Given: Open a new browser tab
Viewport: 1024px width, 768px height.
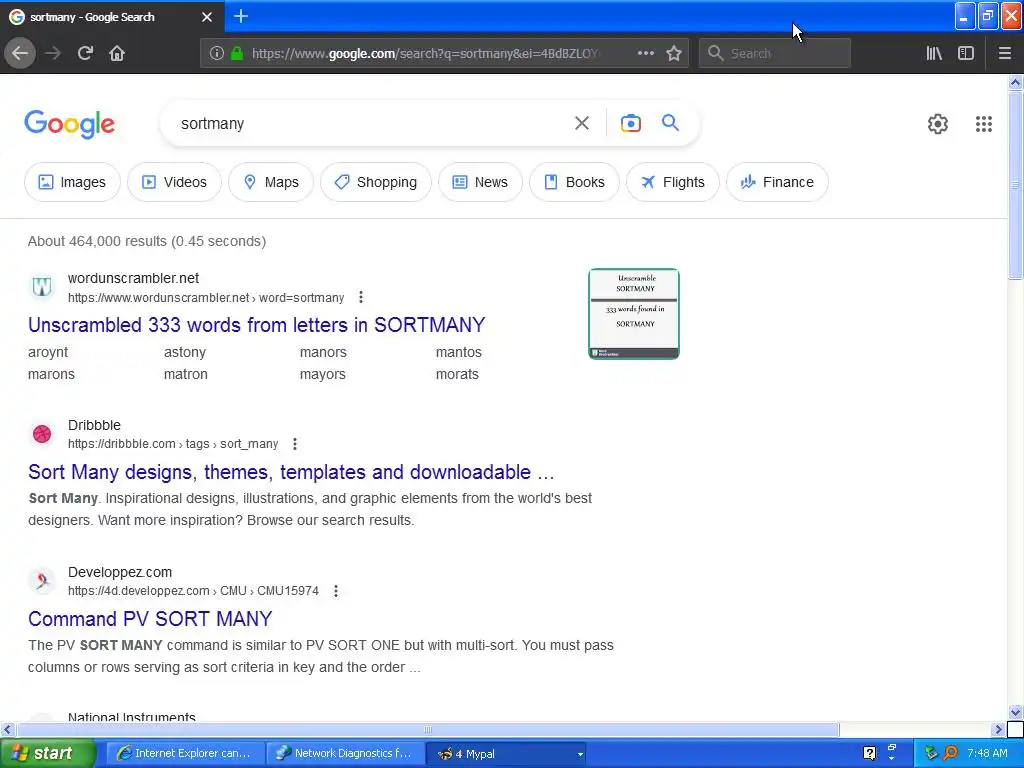Looking at the screenshot, I should tap(241, 16).
